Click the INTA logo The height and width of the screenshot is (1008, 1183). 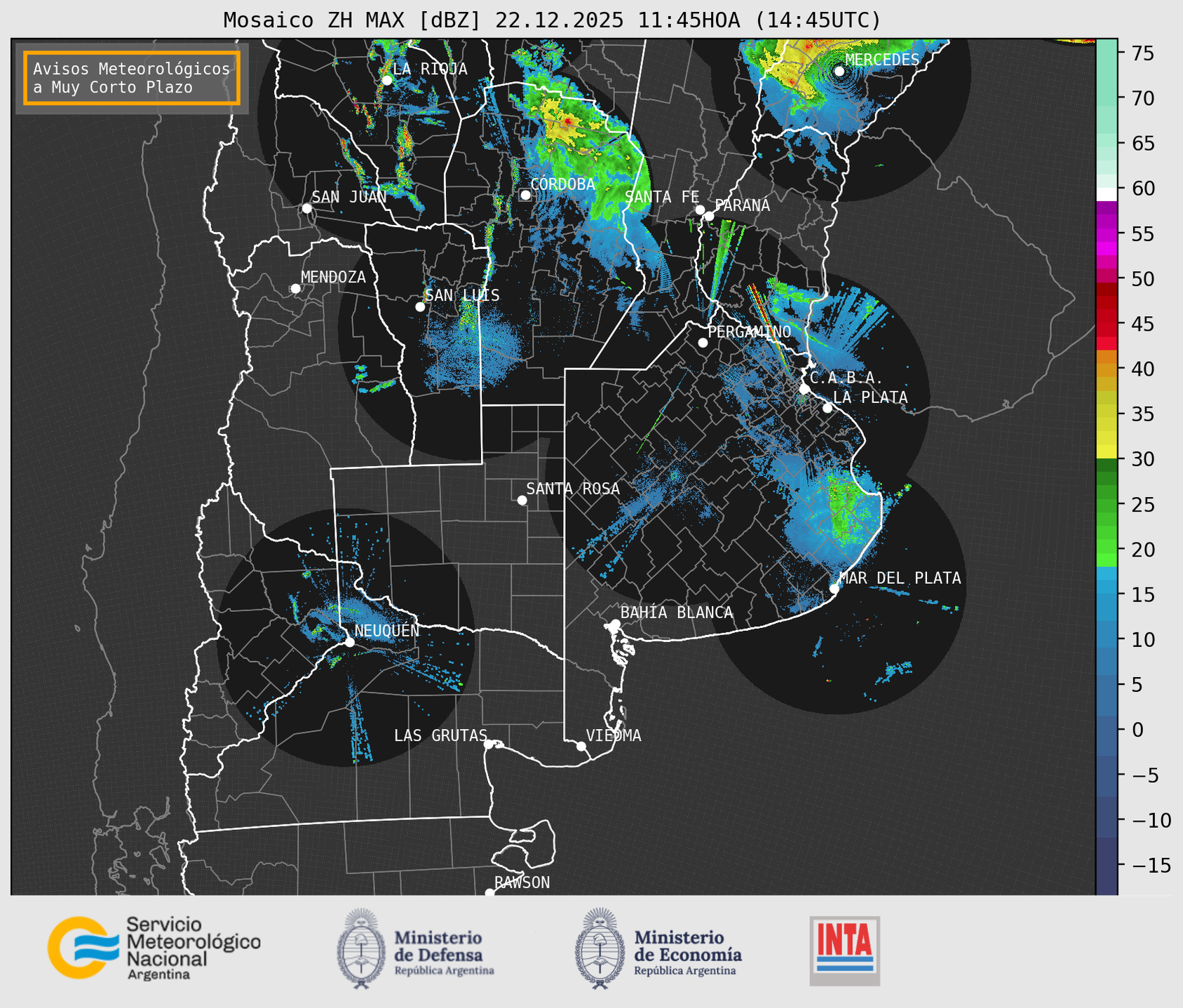click(x=845, y=951)
